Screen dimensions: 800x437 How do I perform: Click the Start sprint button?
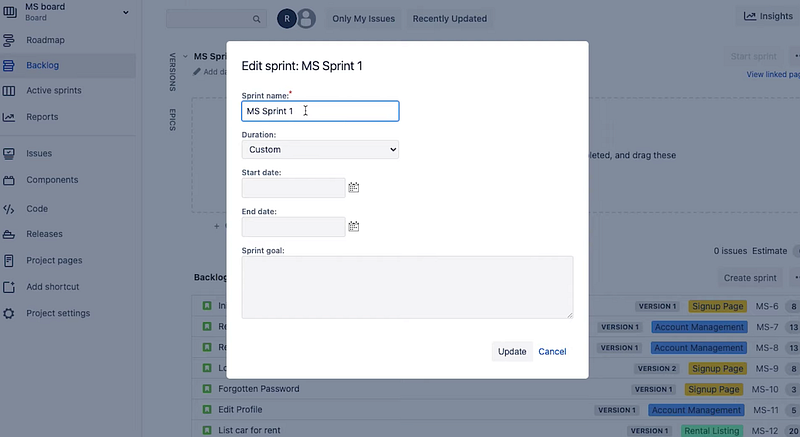click(x=754, y=57)
